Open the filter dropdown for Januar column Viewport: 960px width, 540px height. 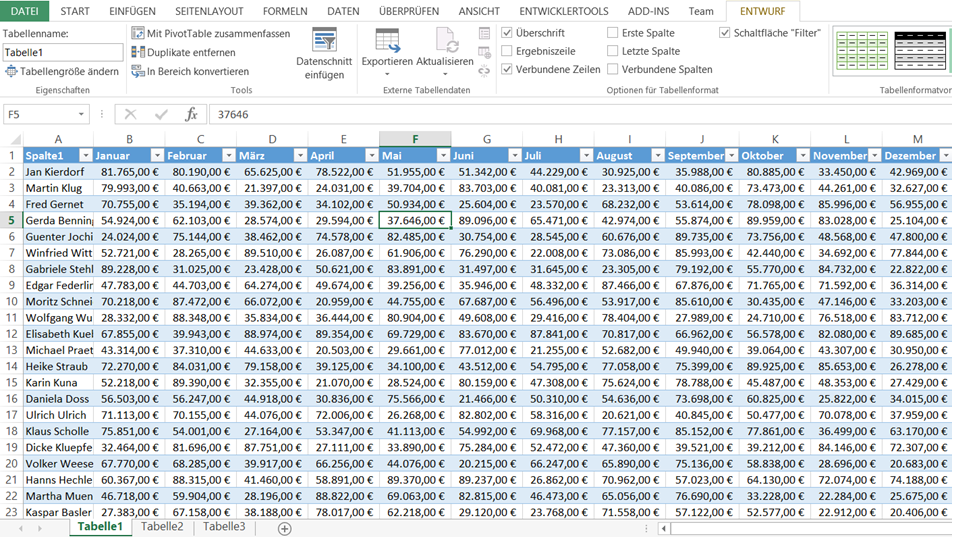(157, 156)
